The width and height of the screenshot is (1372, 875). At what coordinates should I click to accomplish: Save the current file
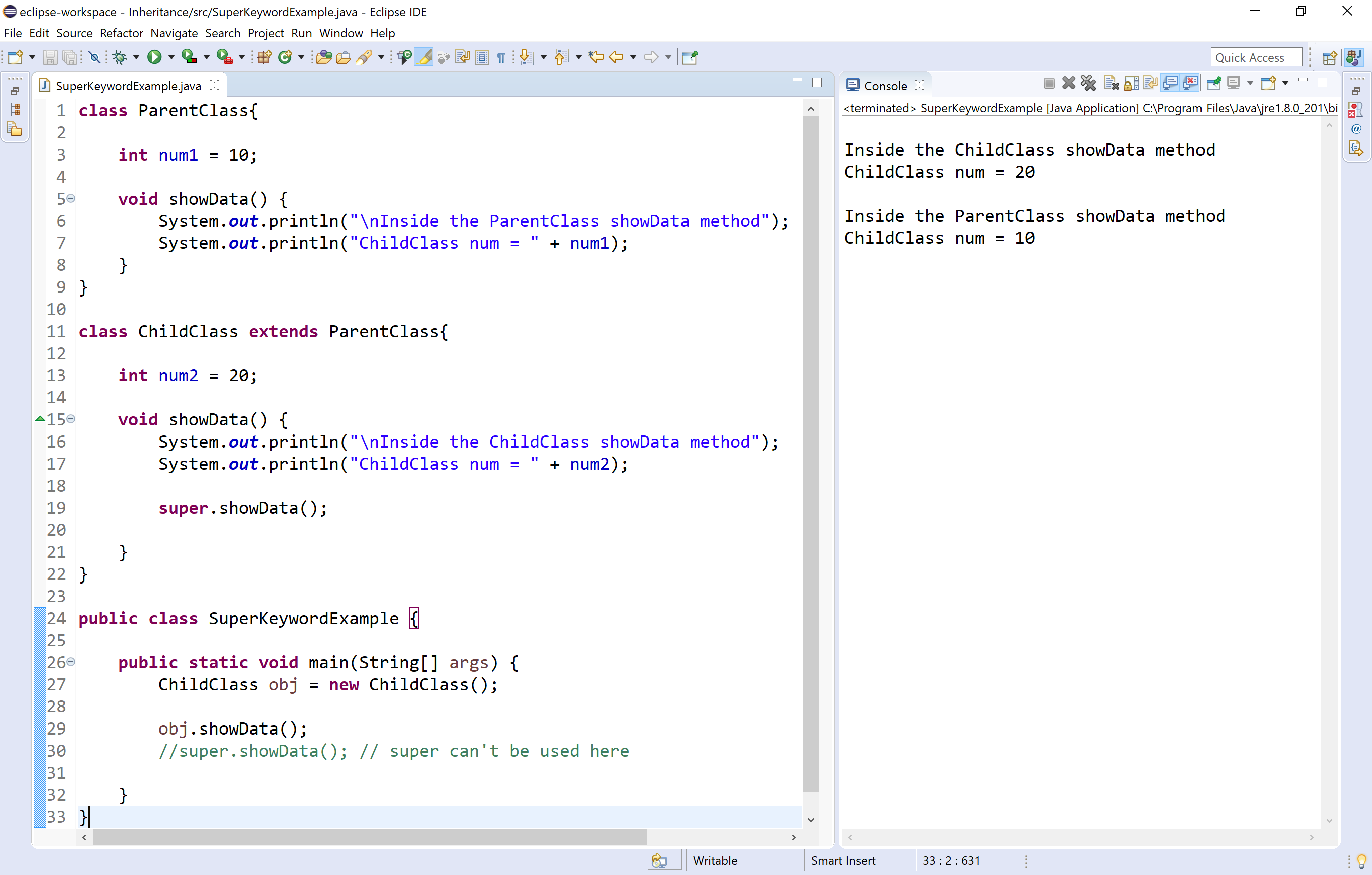tap(50, 56)
